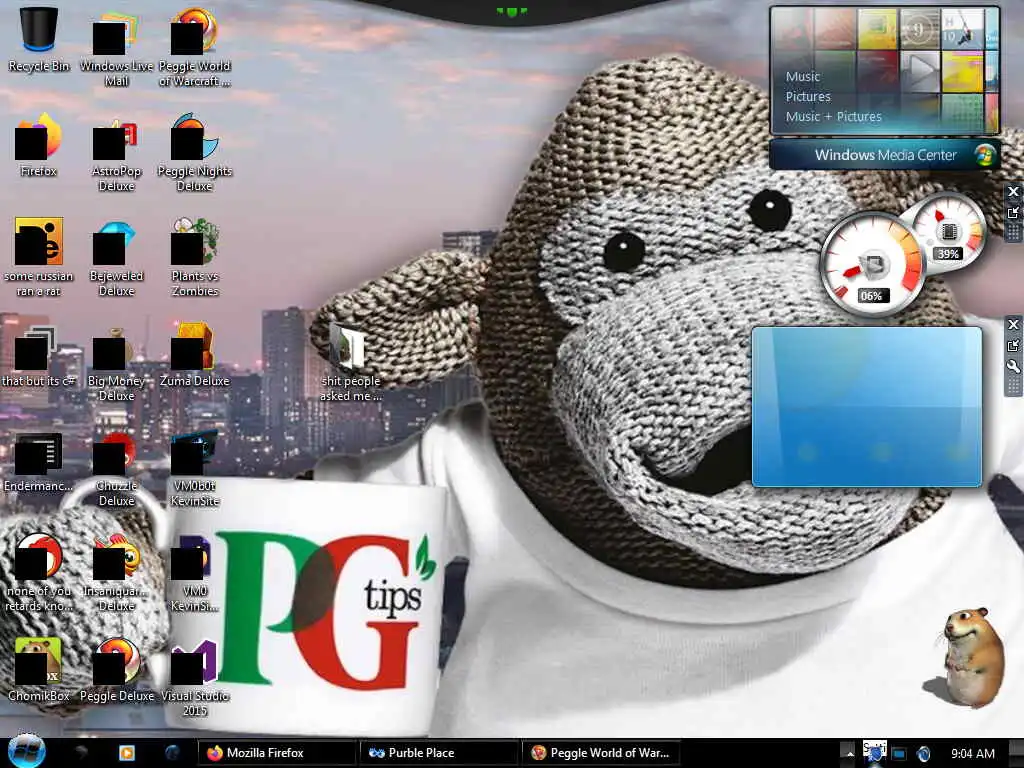Click the CPU meter gadget dial showing 06%
Viewport: 1024px width, 768px height.
872,264
